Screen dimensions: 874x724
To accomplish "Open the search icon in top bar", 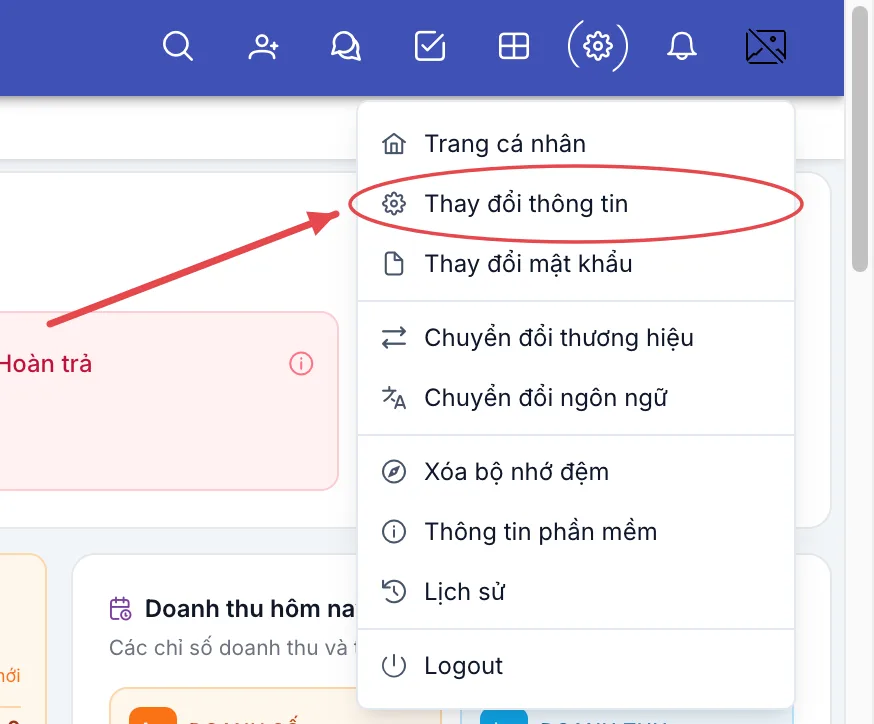I will click(x=178, y=46).
